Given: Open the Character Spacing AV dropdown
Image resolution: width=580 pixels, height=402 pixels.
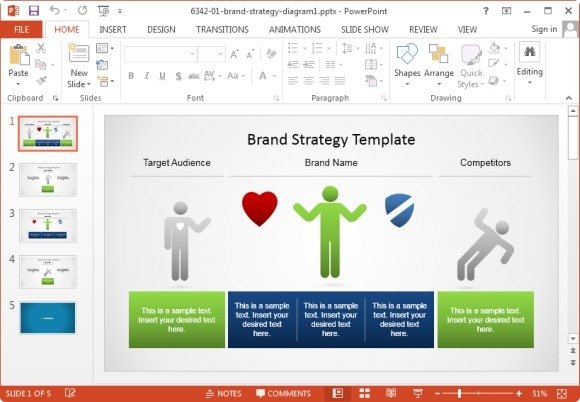Looking at the screenshot, I should (212, 76).
